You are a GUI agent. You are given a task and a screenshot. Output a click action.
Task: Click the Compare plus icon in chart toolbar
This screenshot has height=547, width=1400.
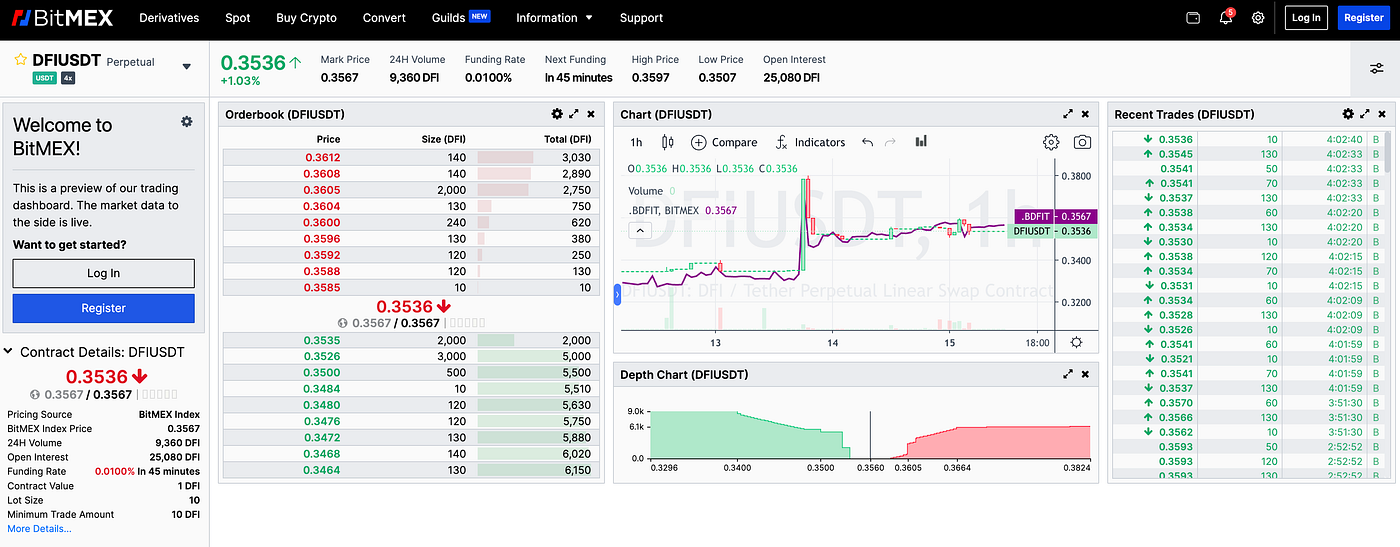pyautogui.click(x=698, y=142)
